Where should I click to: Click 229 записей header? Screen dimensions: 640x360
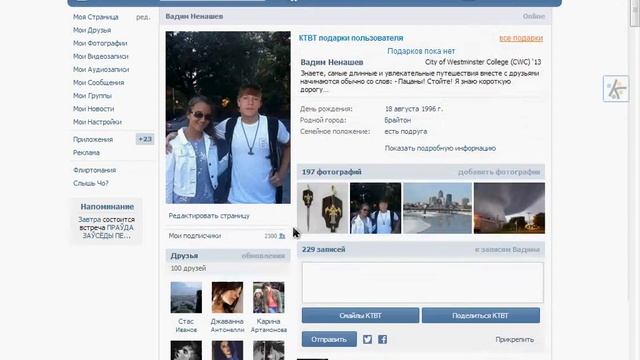[323, 249]
